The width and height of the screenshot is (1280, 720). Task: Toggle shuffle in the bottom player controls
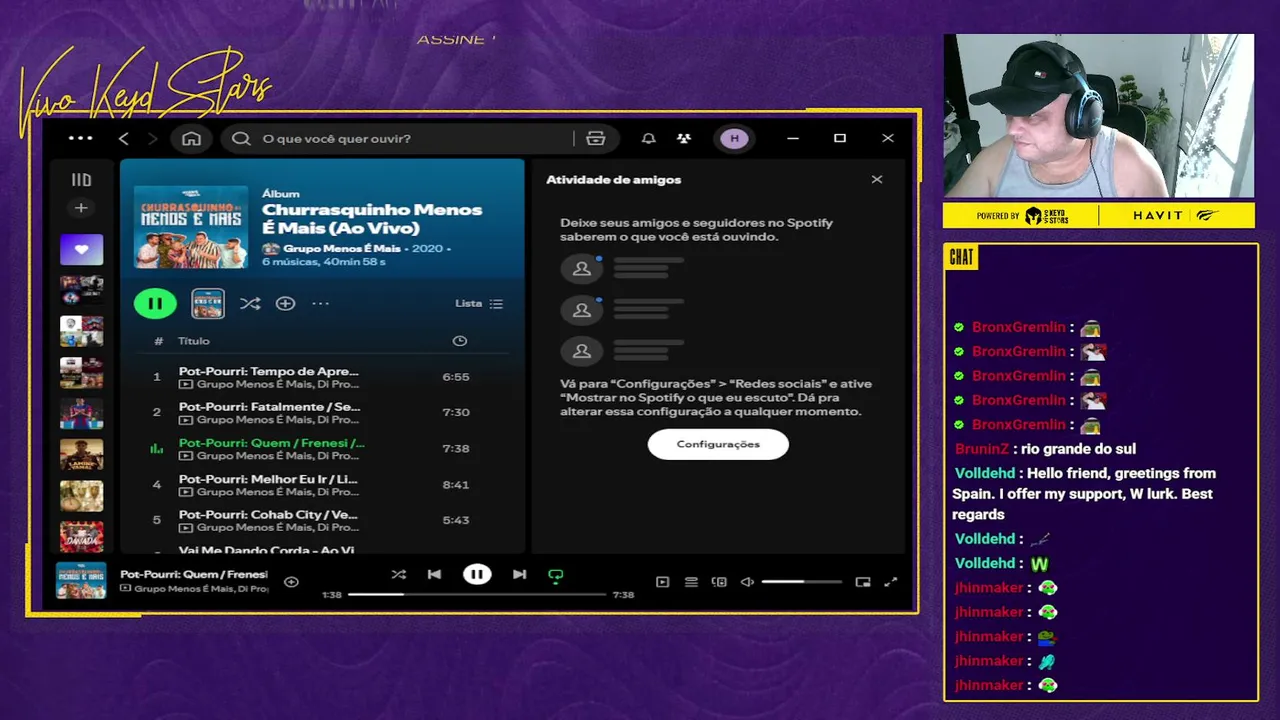click(x=398, y=574)
